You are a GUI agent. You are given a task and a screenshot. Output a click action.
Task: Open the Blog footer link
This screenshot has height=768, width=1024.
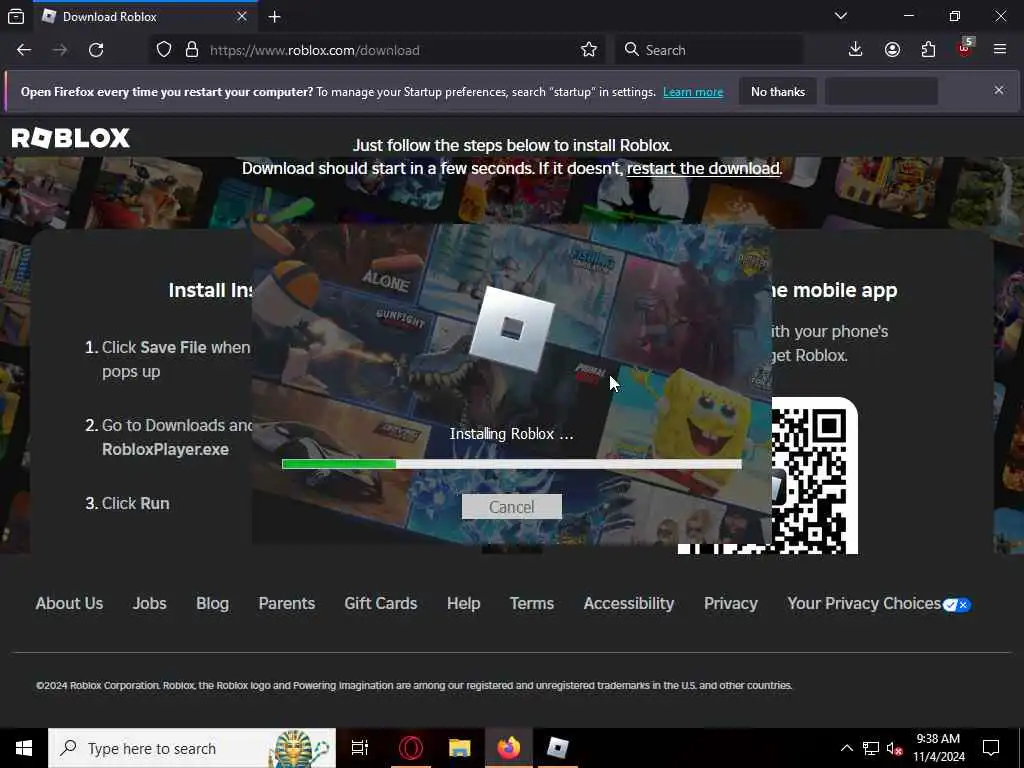212,603
